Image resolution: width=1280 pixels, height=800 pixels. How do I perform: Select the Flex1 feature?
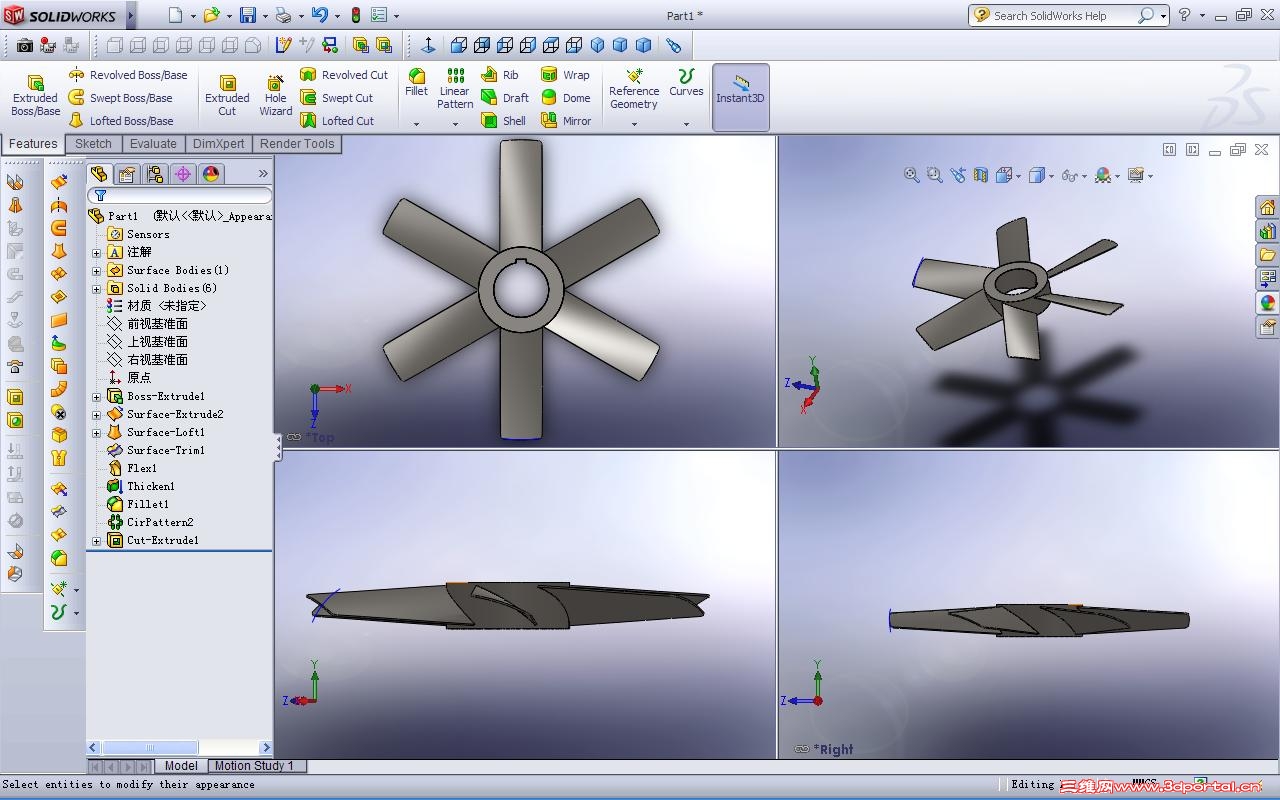click(x=132, y=468)
